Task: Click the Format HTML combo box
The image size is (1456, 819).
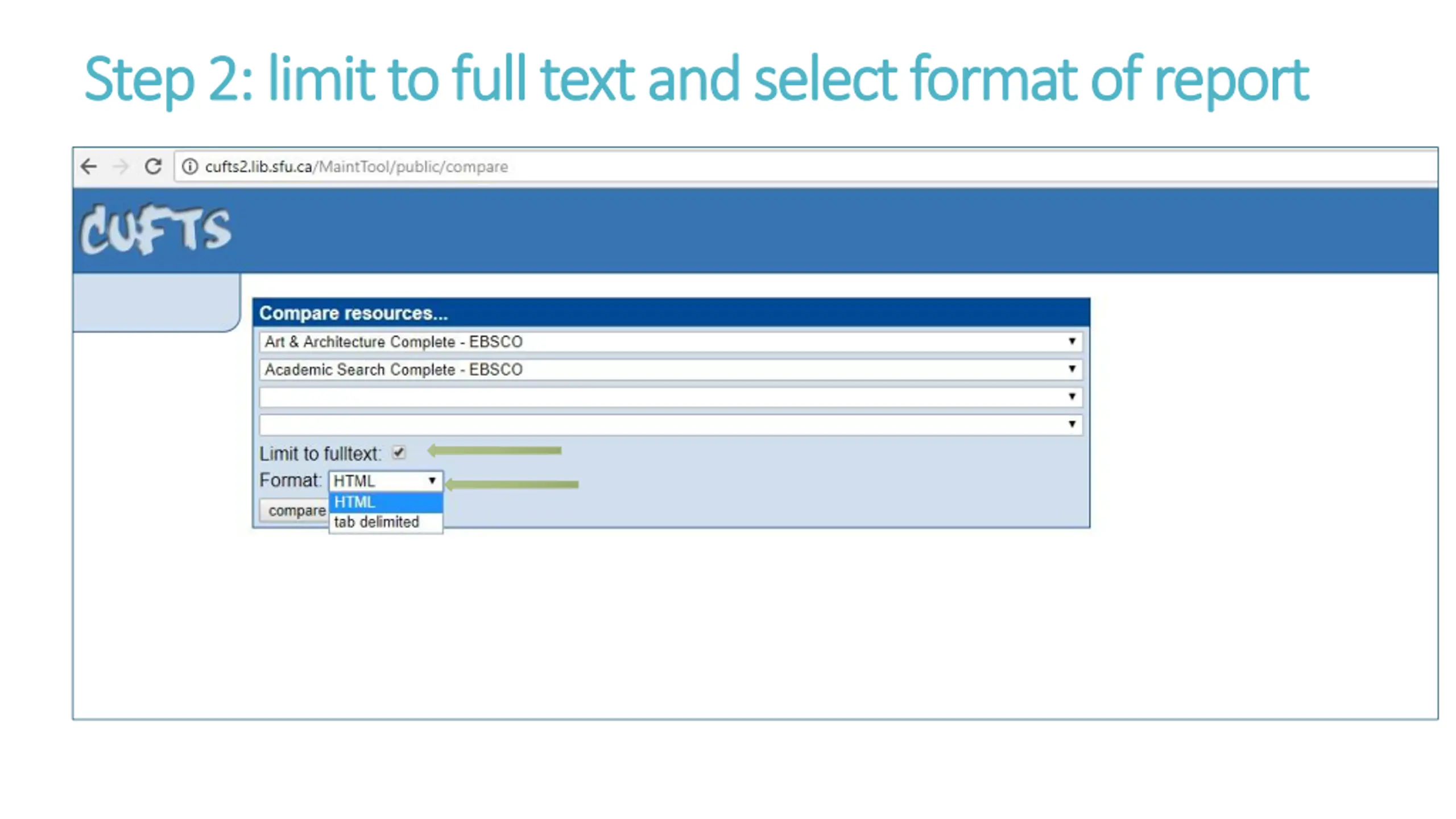Action: (x=385, y=481)
